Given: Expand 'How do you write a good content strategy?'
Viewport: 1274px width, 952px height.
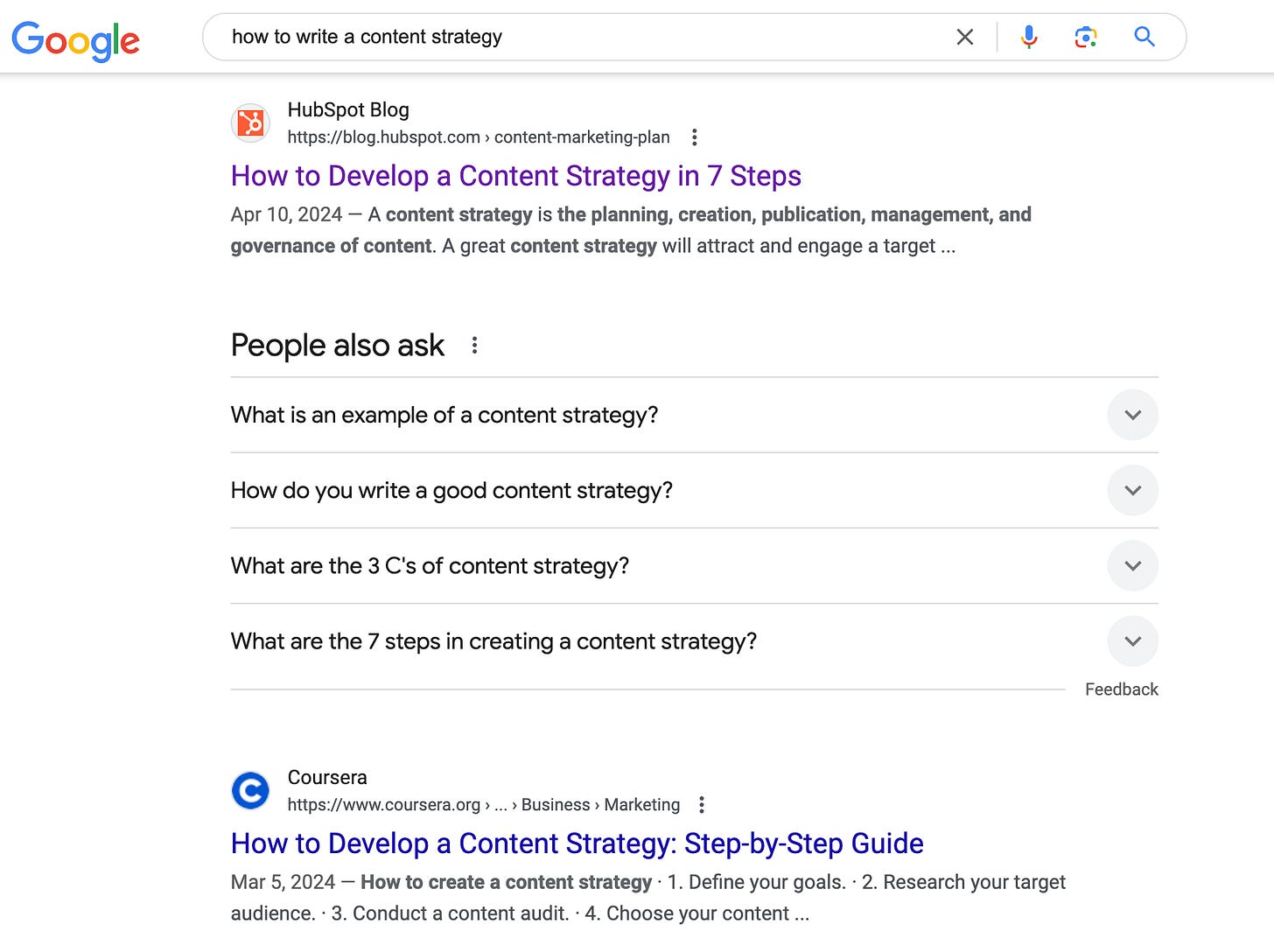Looking at the screenshot, I should coord(694,490).
